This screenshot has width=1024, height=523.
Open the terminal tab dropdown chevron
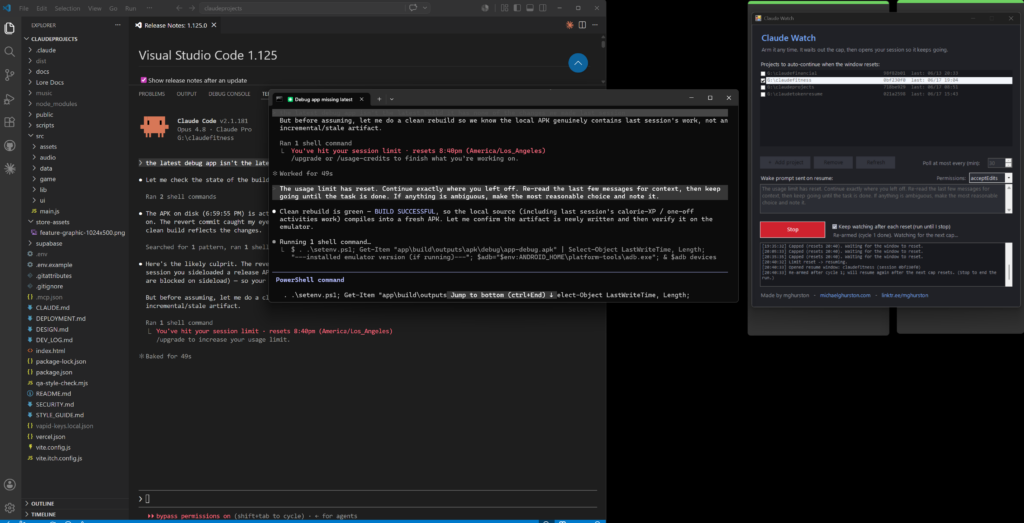click(392, 99)
